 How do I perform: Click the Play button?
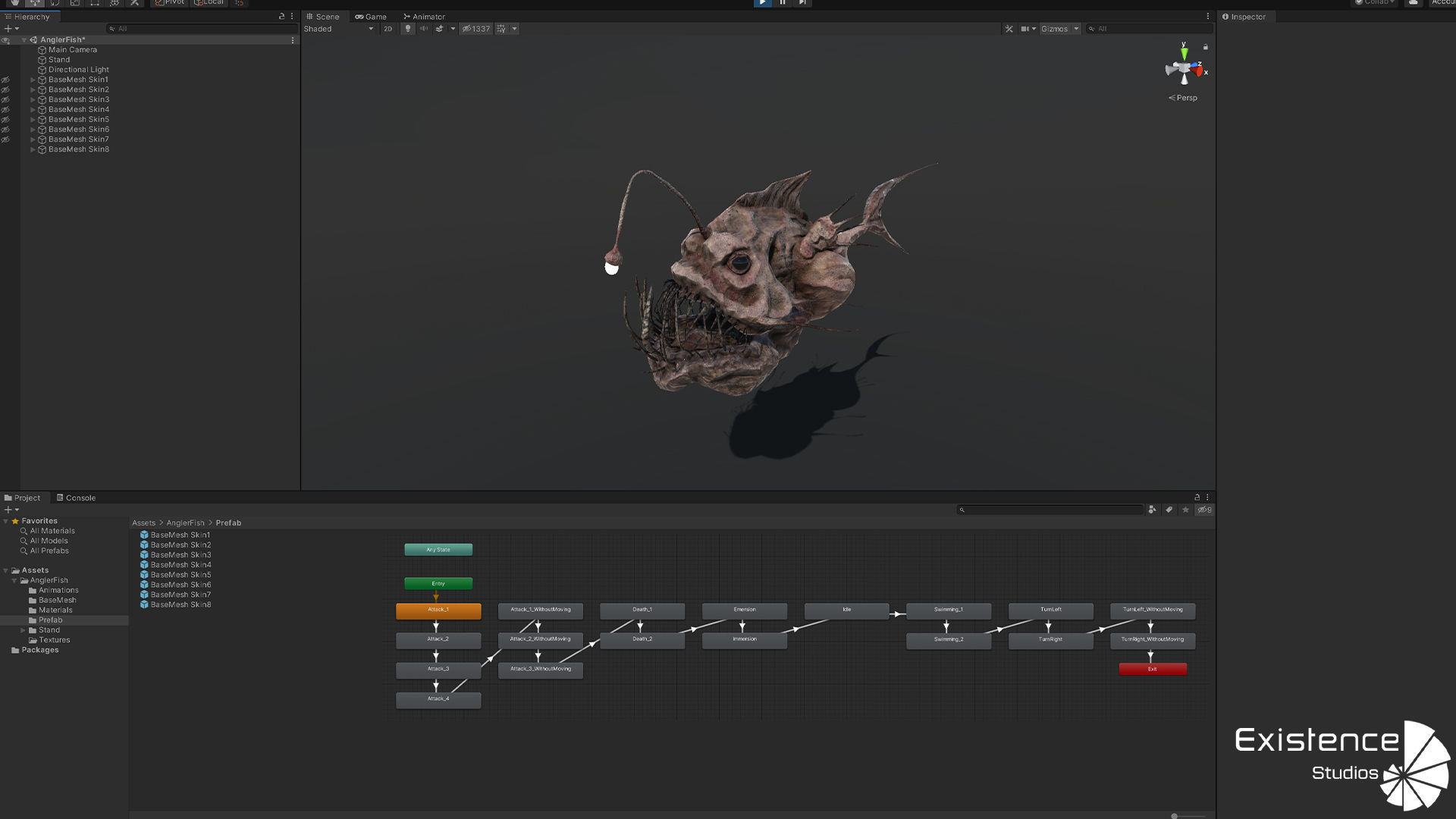tap(762, 3)
